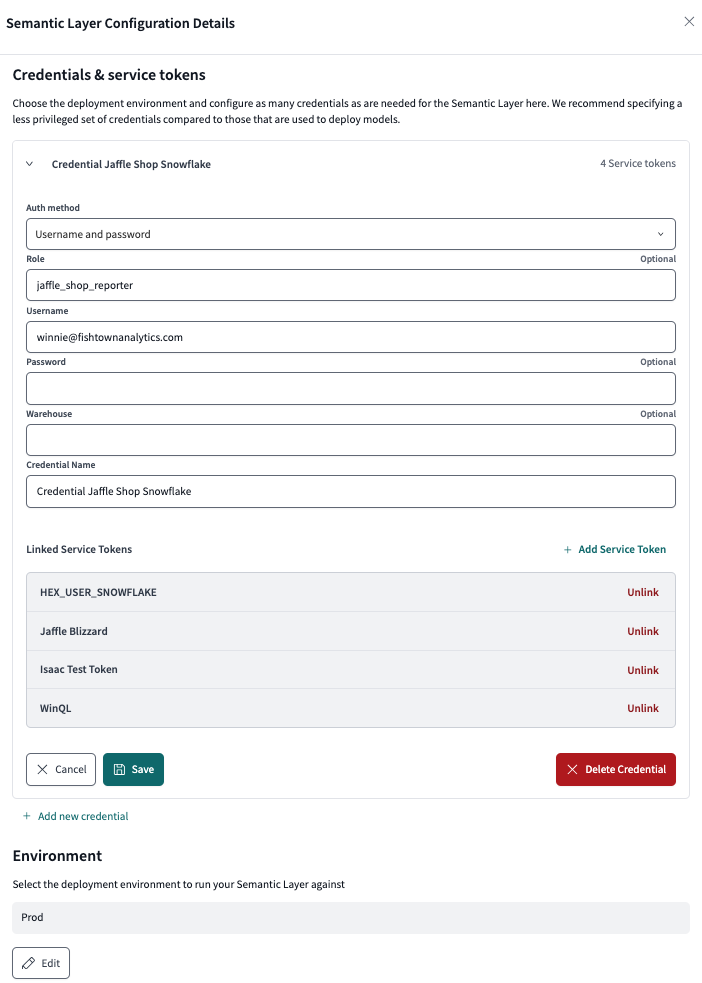
Task: Click the X icon in Delete Credential button
Action: pyautogui.click(x=572, y=769)
